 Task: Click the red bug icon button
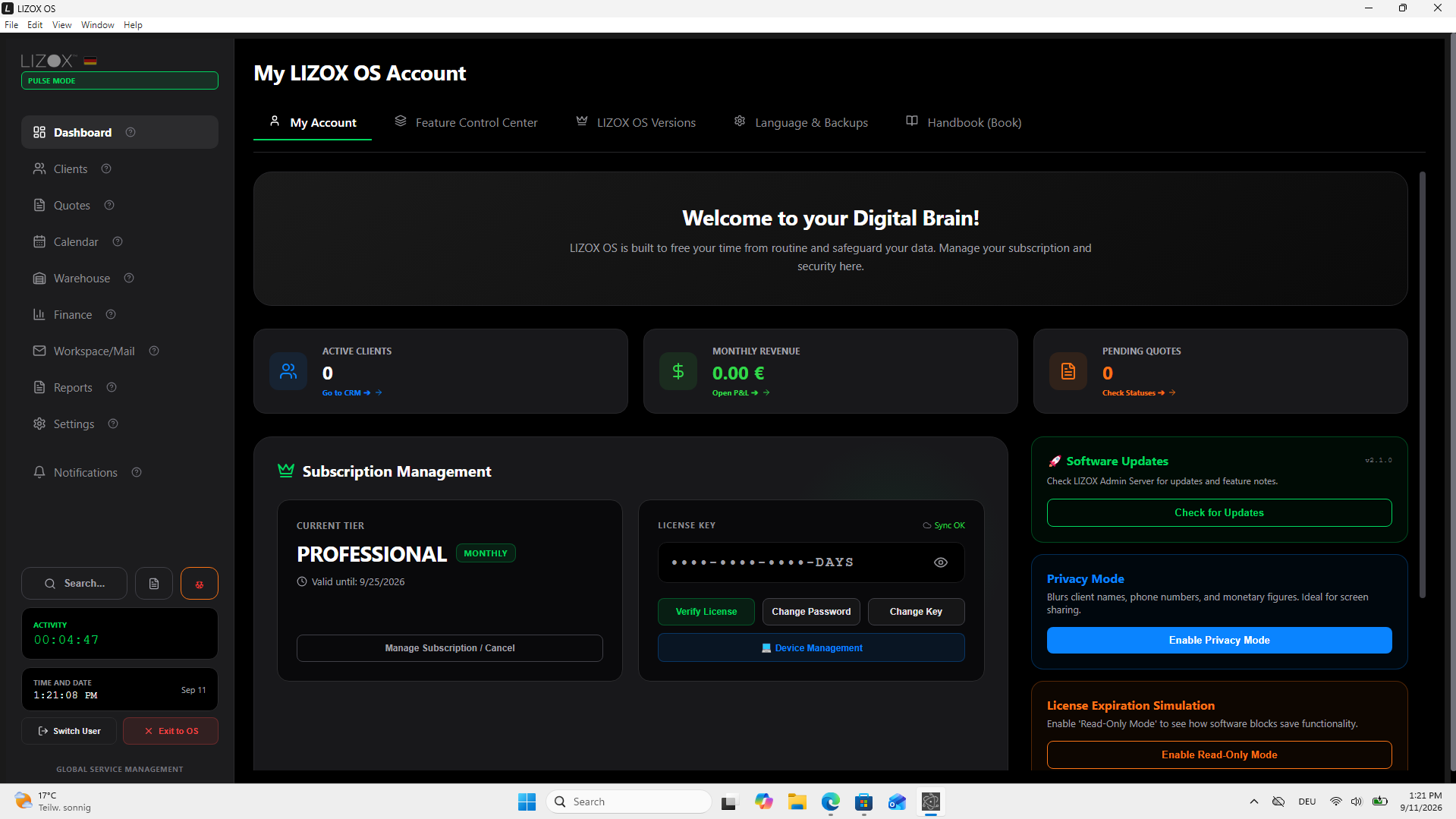tap(200, 584)
